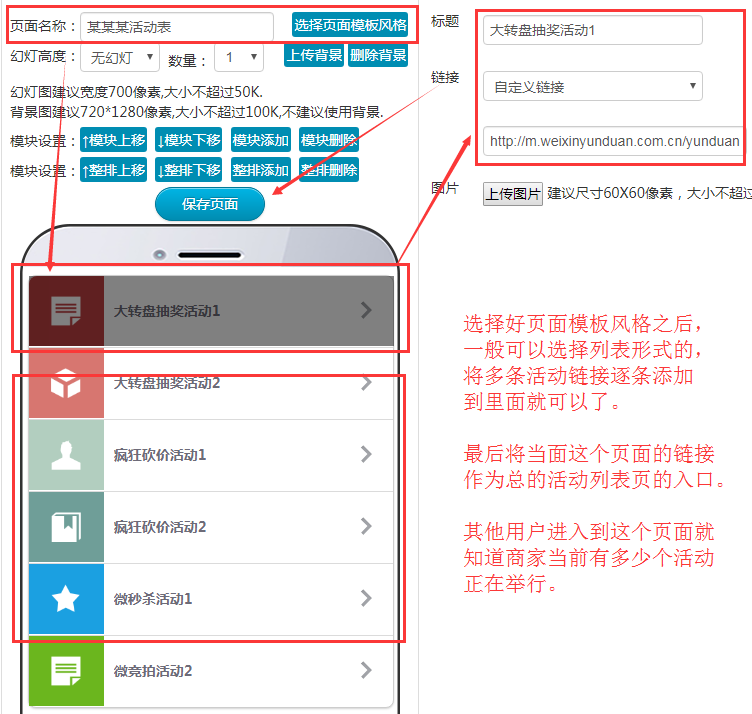Expand the 自定义链接 link type dropdown

[x=593, y=87]
